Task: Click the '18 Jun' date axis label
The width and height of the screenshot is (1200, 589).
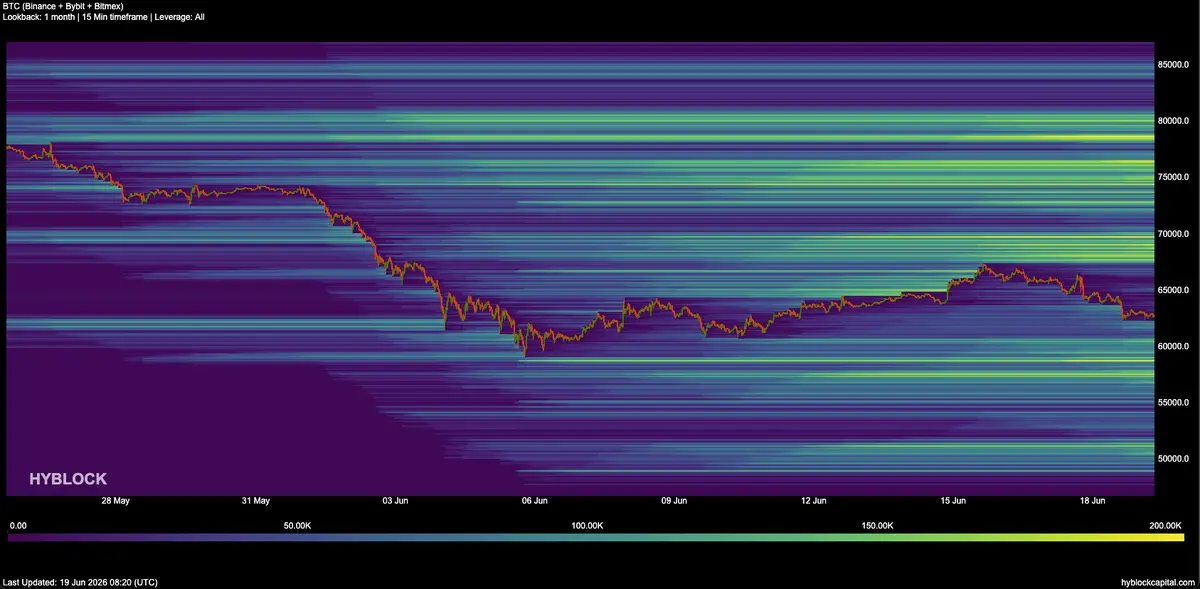Action: (x=1092, y=500)
